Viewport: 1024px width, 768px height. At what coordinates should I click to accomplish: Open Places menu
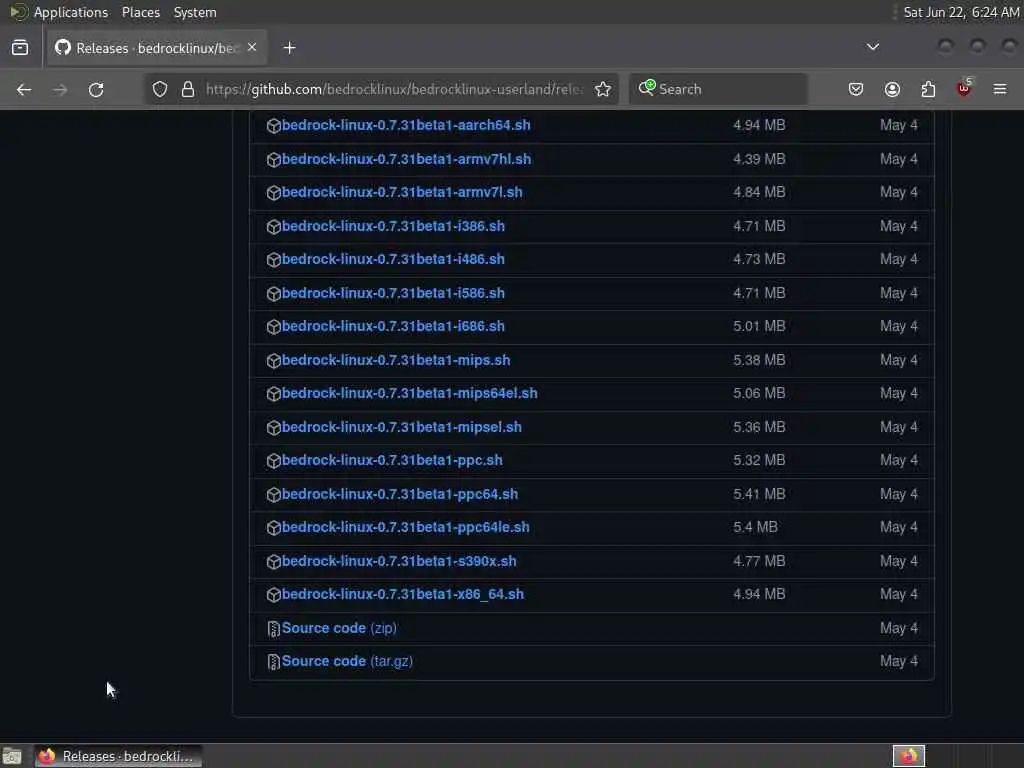pos(140,12)
